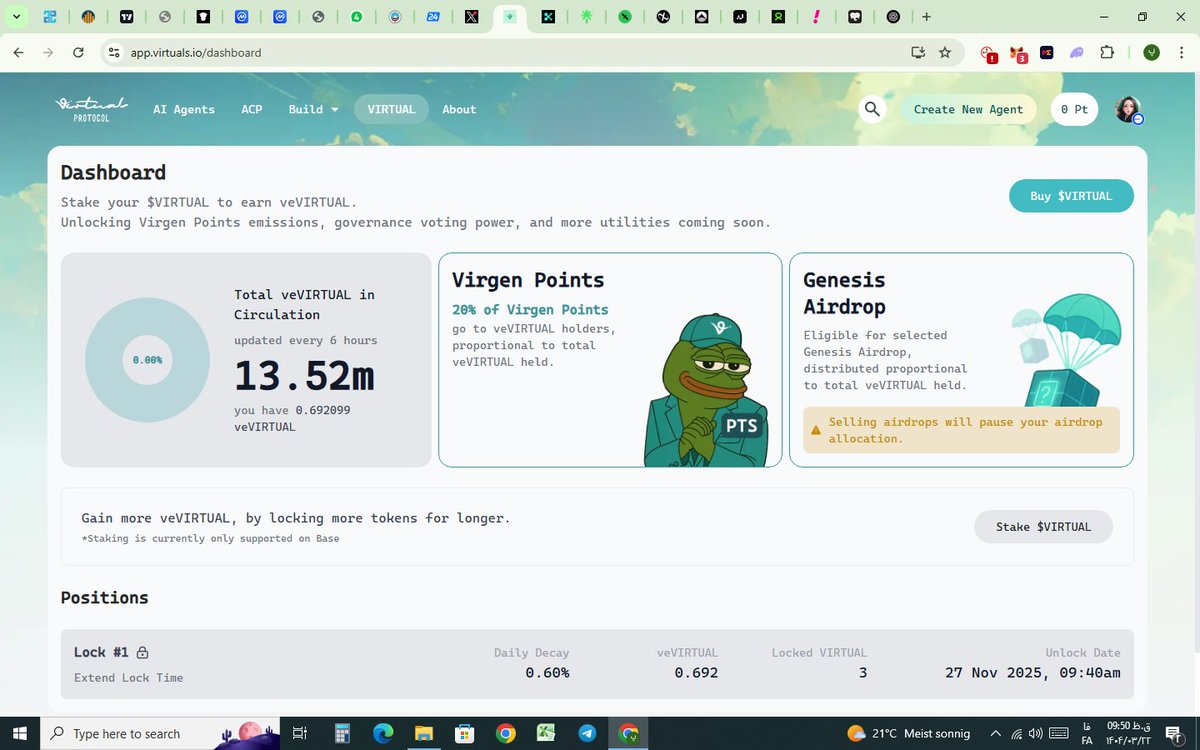1200x750 pixels.
Task: Go back with browser back arrow
Action: (x=19, y=52)
